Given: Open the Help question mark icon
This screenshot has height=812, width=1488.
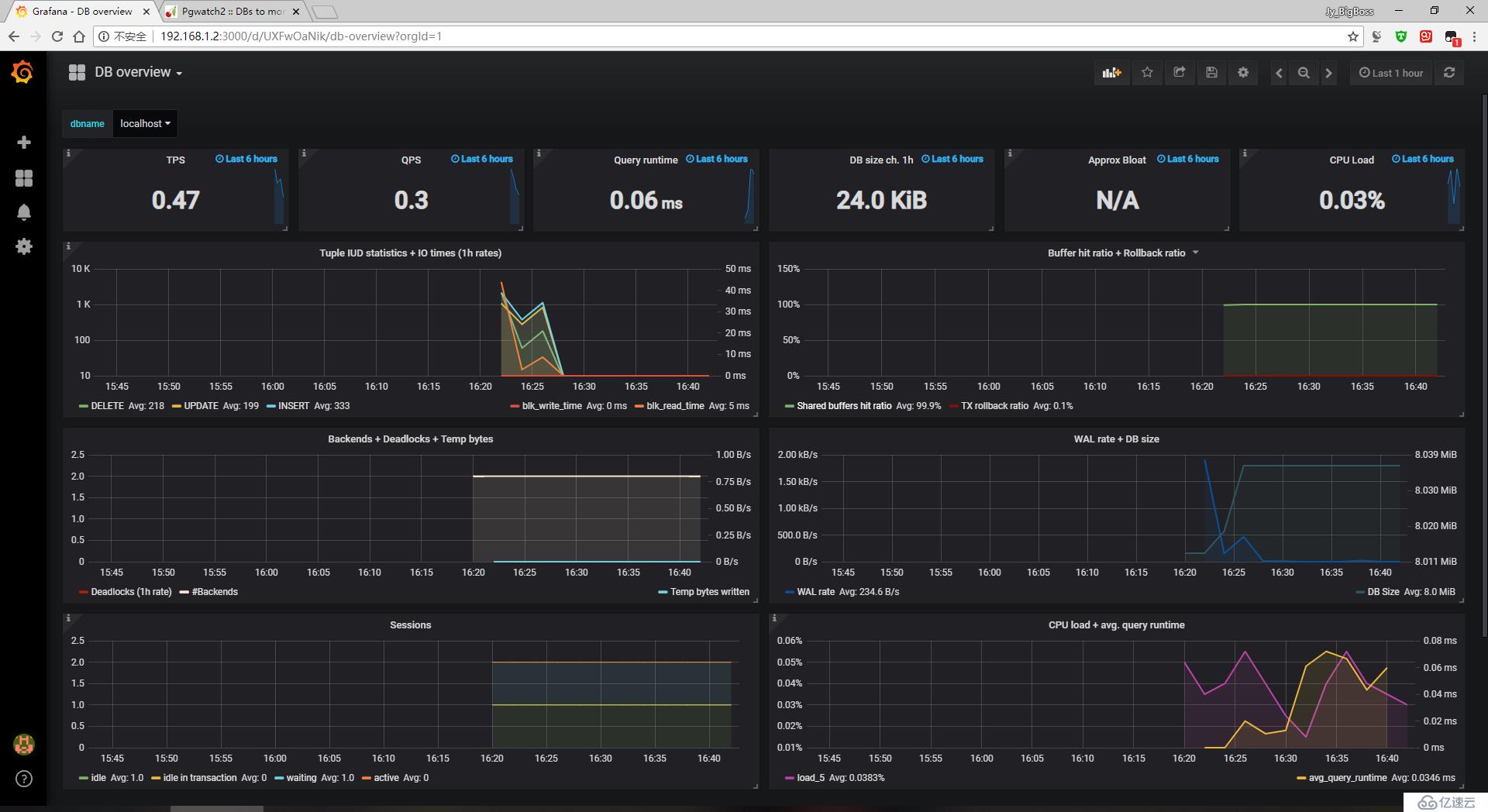Looking at the screenshot, I should [x=24, y=779].
